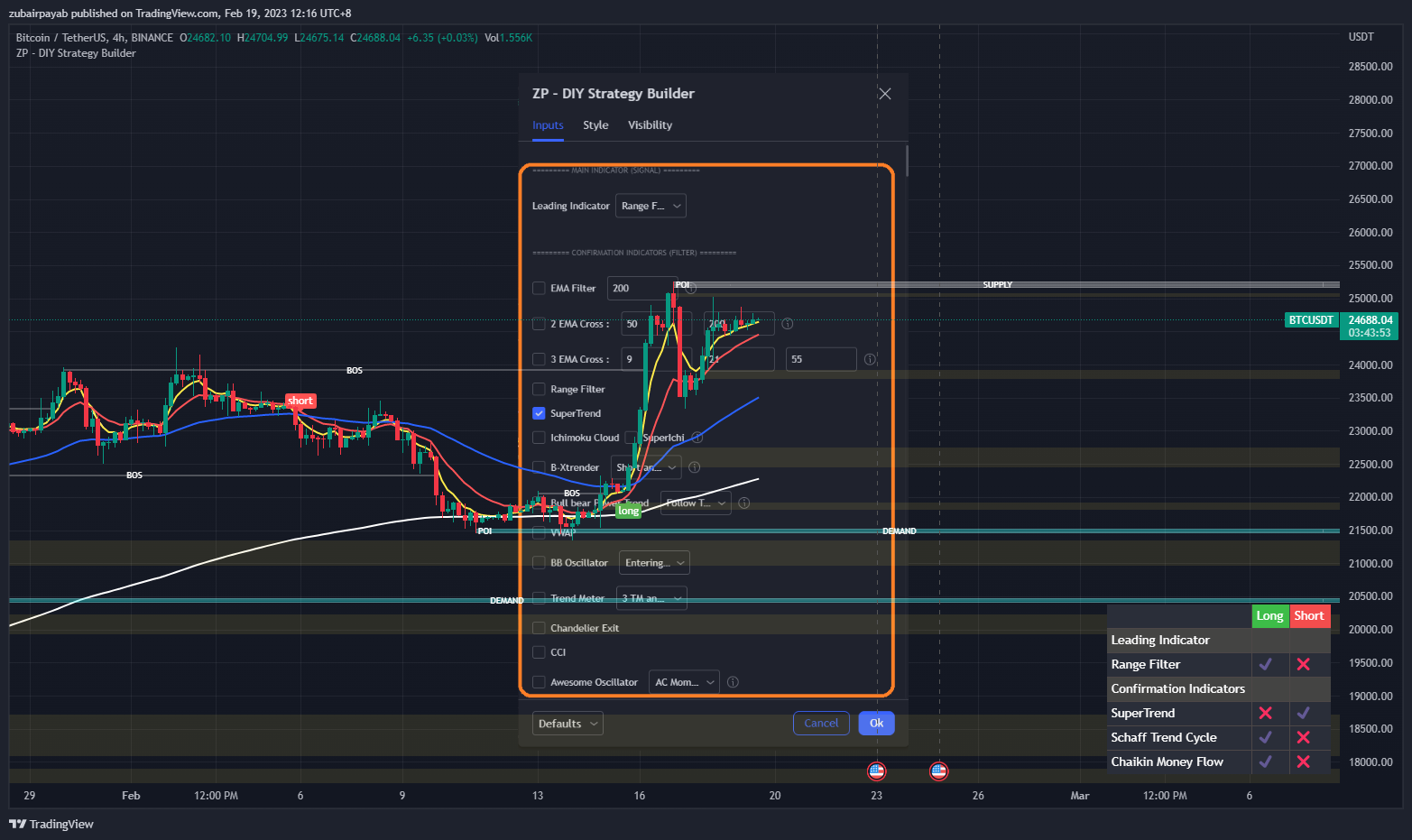The image size is (1412, 840).
Task: Open the Awesome Oscillator AC Mom... dropdown
Action: coord(684,682)
